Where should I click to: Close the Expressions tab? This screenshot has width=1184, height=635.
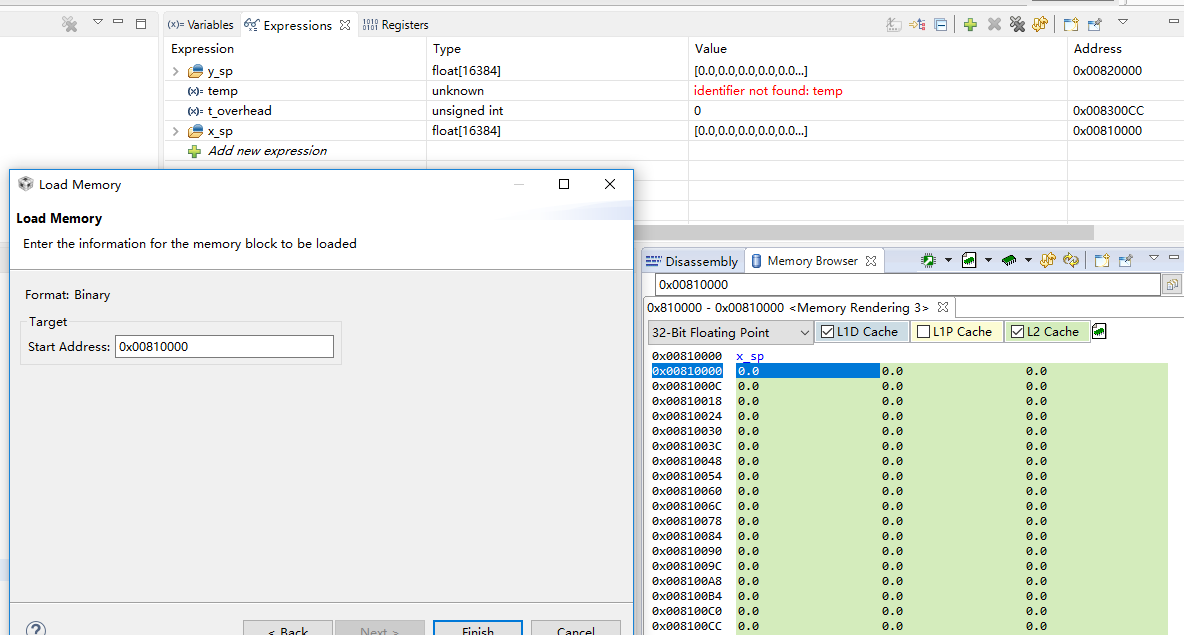(345, 25)
